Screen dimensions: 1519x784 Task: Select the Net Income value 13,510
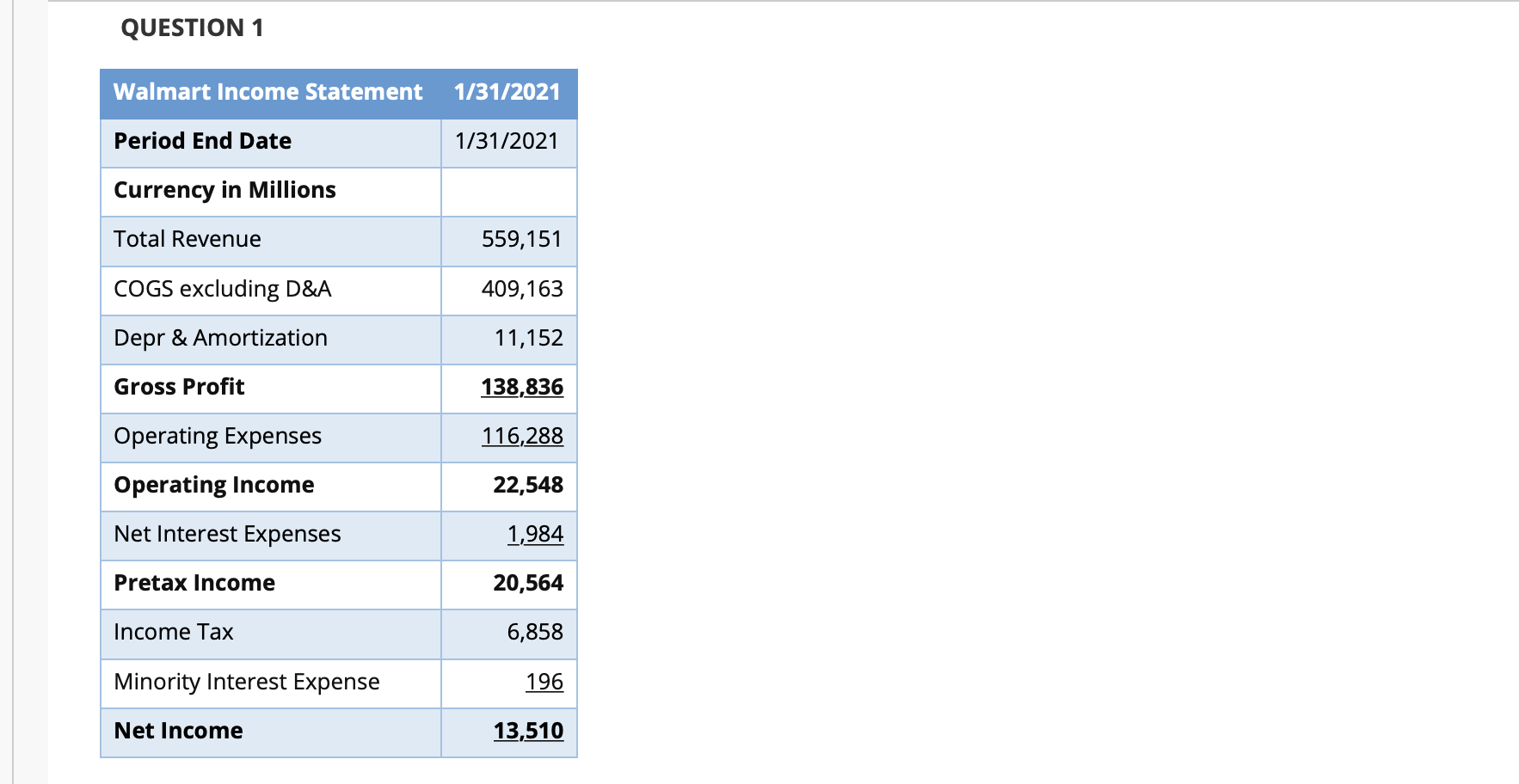(528, 731)
